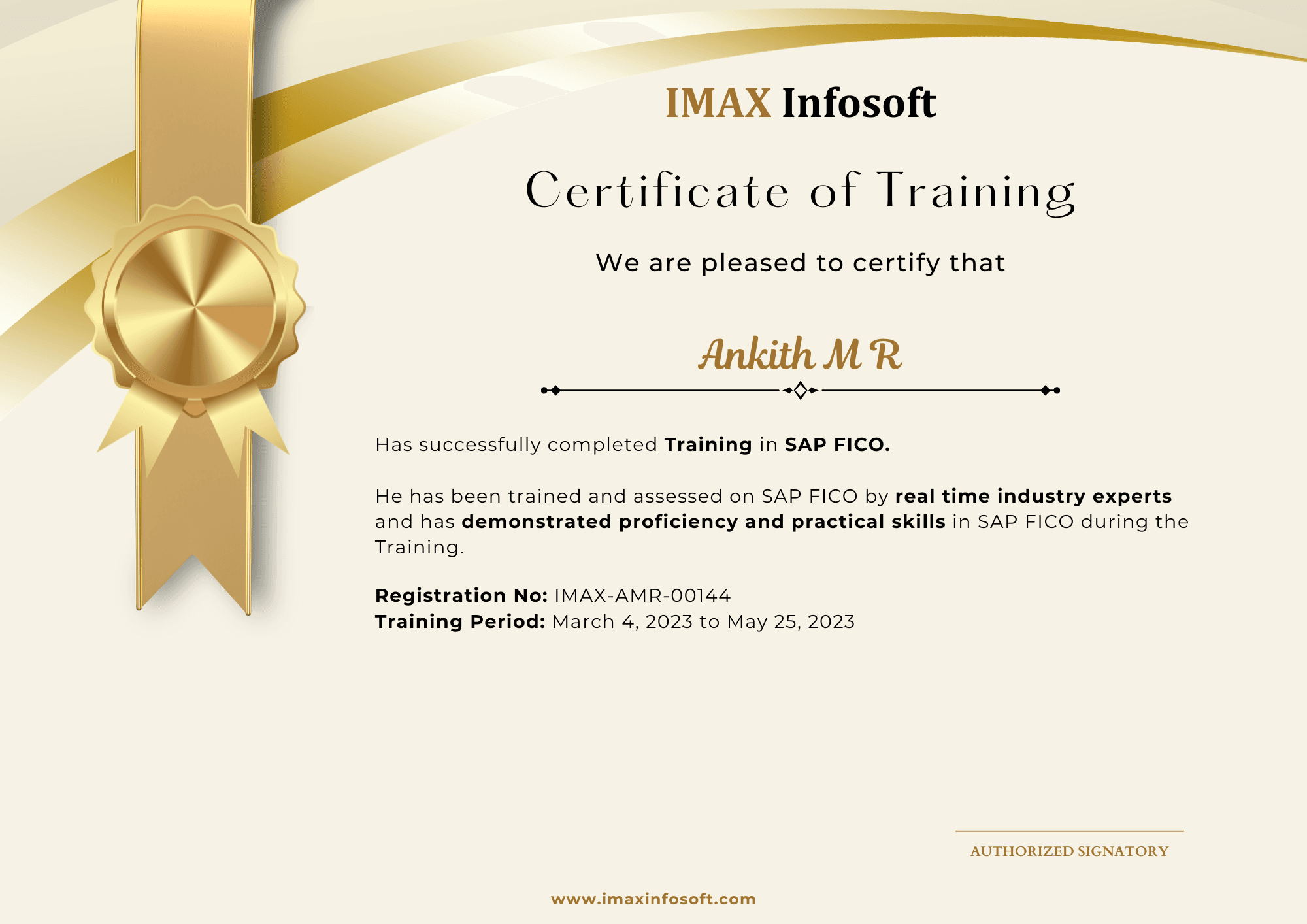This screenshot has width=1307, height=924.
Task: Click the gold medal seal
Action: tap(195, 306)
